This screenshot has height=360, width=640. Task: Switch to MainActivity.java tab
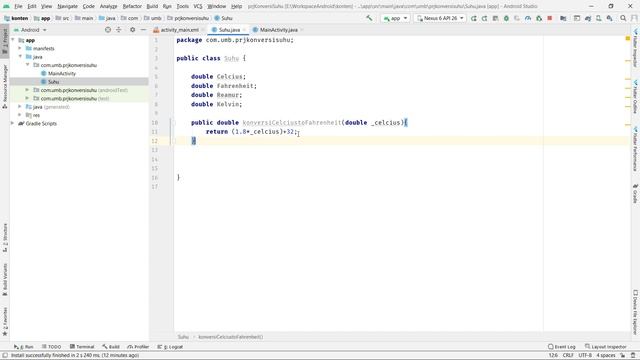pos(279,30)
